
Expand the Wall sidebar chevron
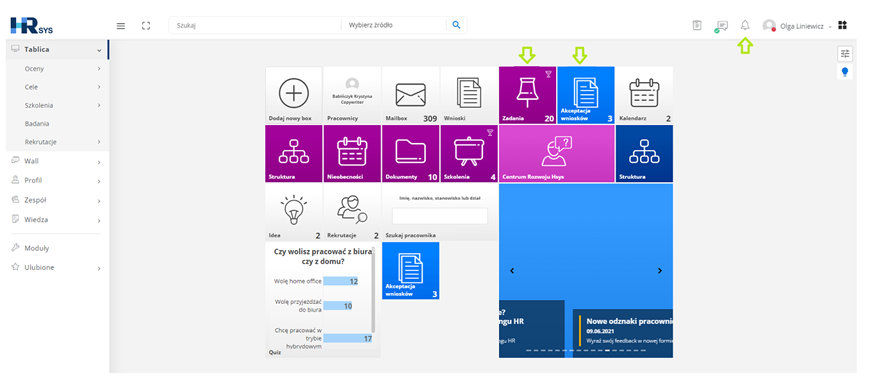tap(99, 162)
